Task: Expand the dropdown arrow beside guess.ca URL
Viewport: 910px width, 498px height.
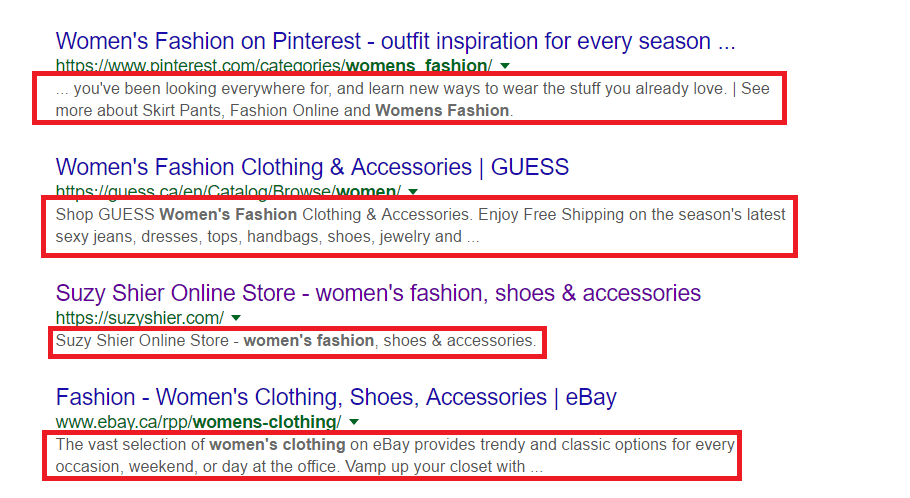Action: click(x=413, y=191)
